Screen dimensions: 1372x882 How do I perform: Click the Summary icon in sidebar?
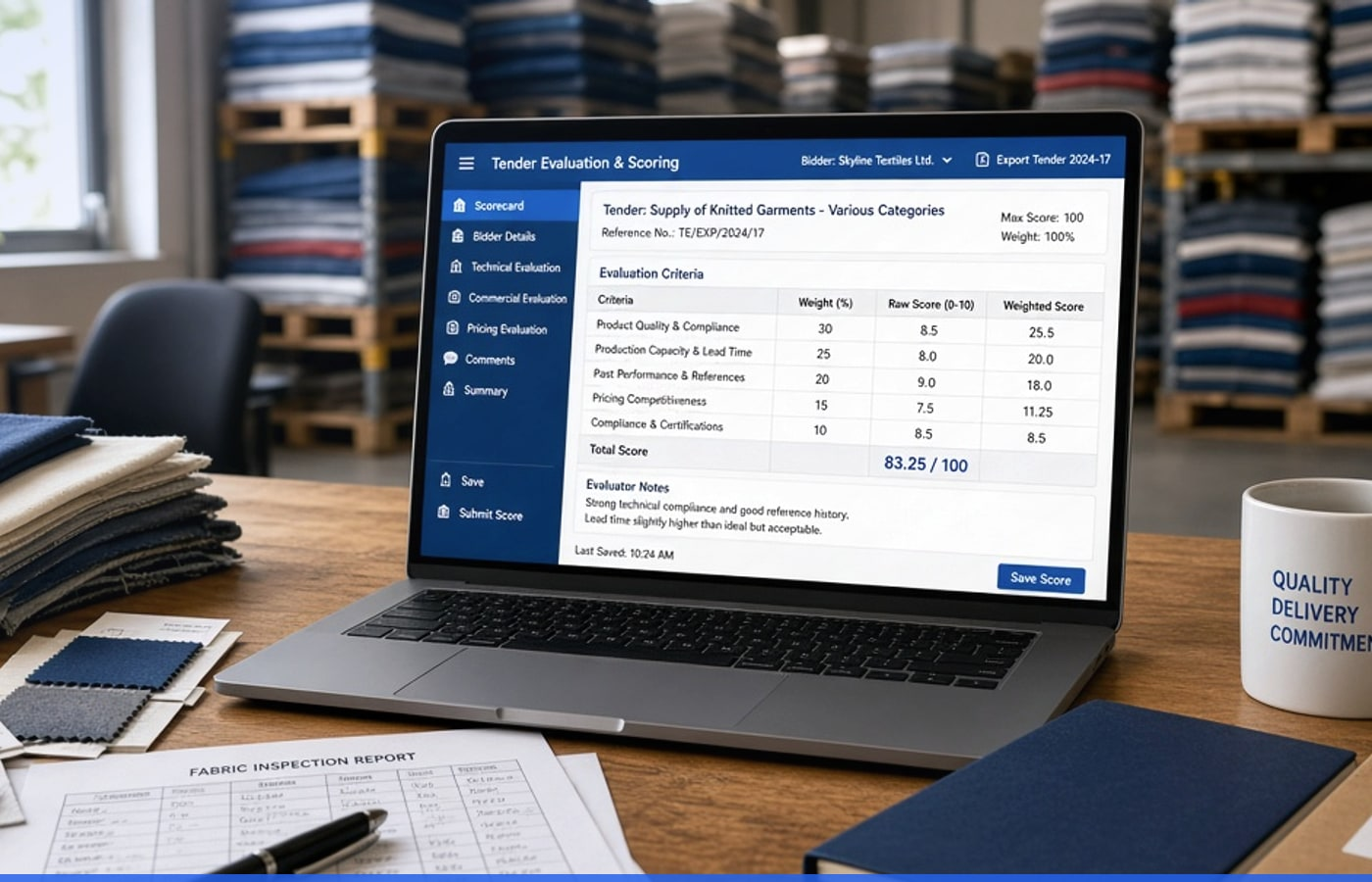point(448,389)
